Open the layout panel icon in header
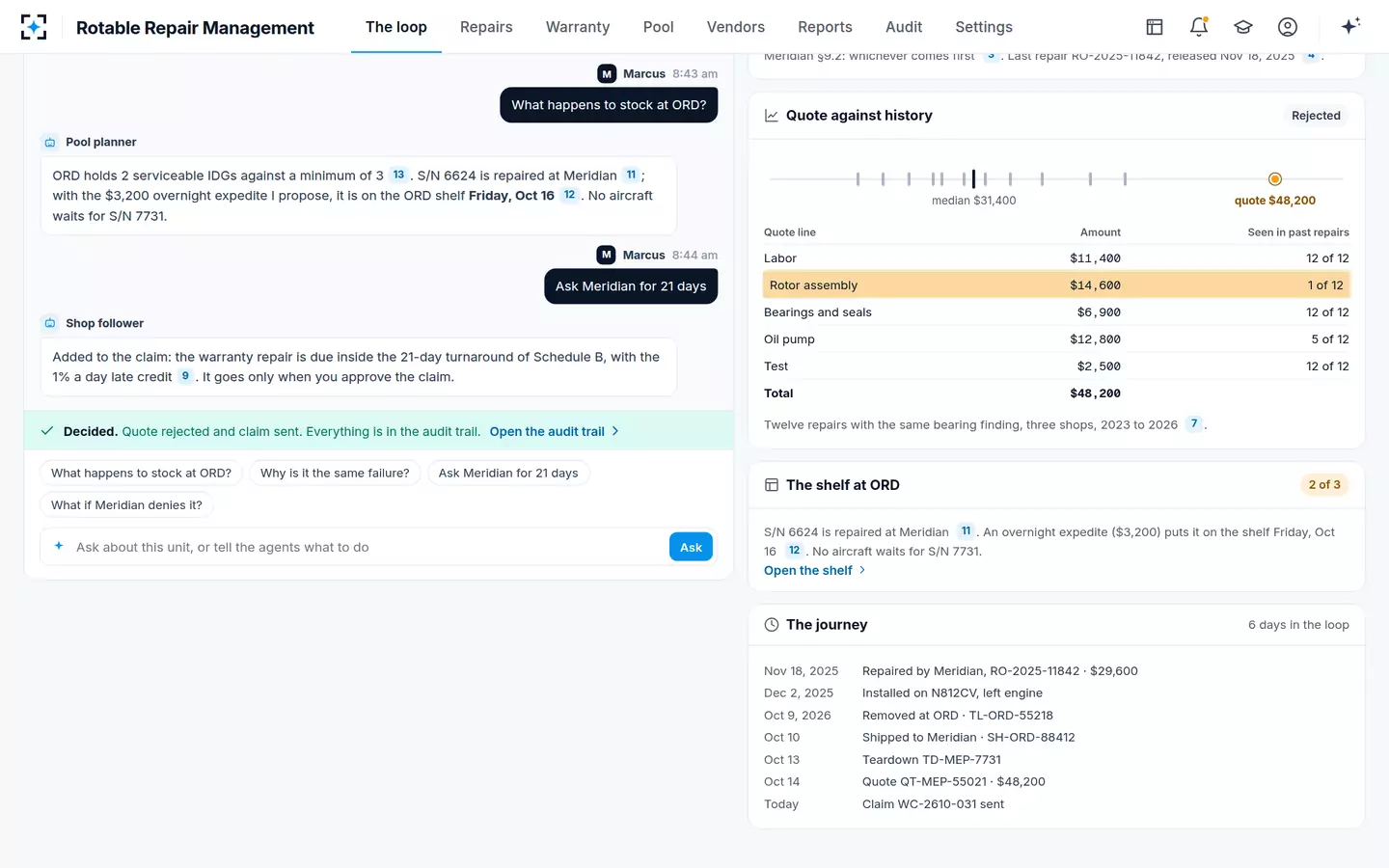This screenshot has width=1389, height=868. pos(1155,27)
